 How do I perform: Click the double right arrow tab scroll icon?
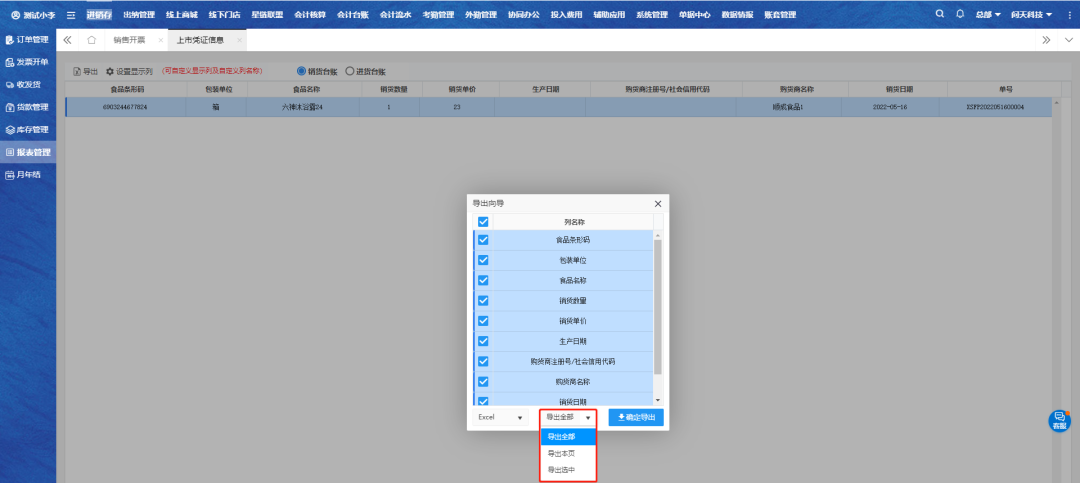[1046, 40]
